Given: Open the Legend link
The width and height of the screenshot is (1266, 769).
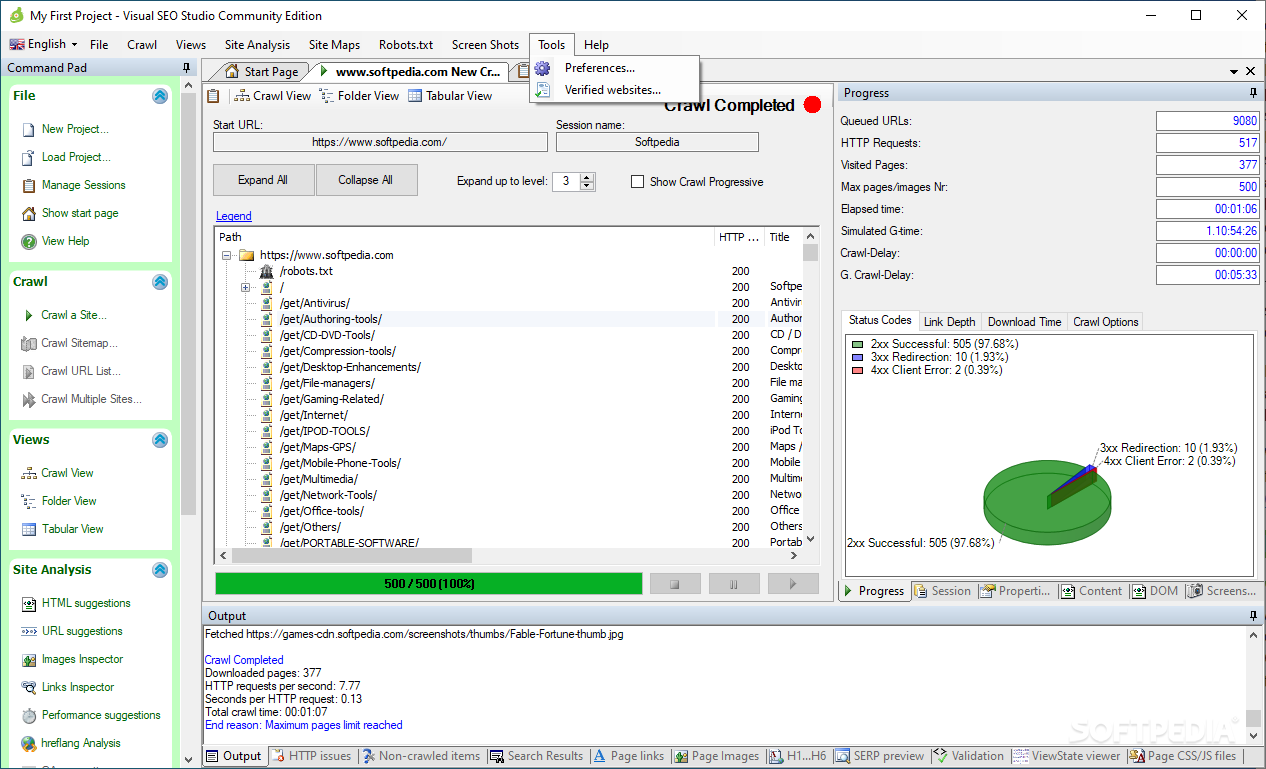Looking at the screenshot, I should coord(234,216).
